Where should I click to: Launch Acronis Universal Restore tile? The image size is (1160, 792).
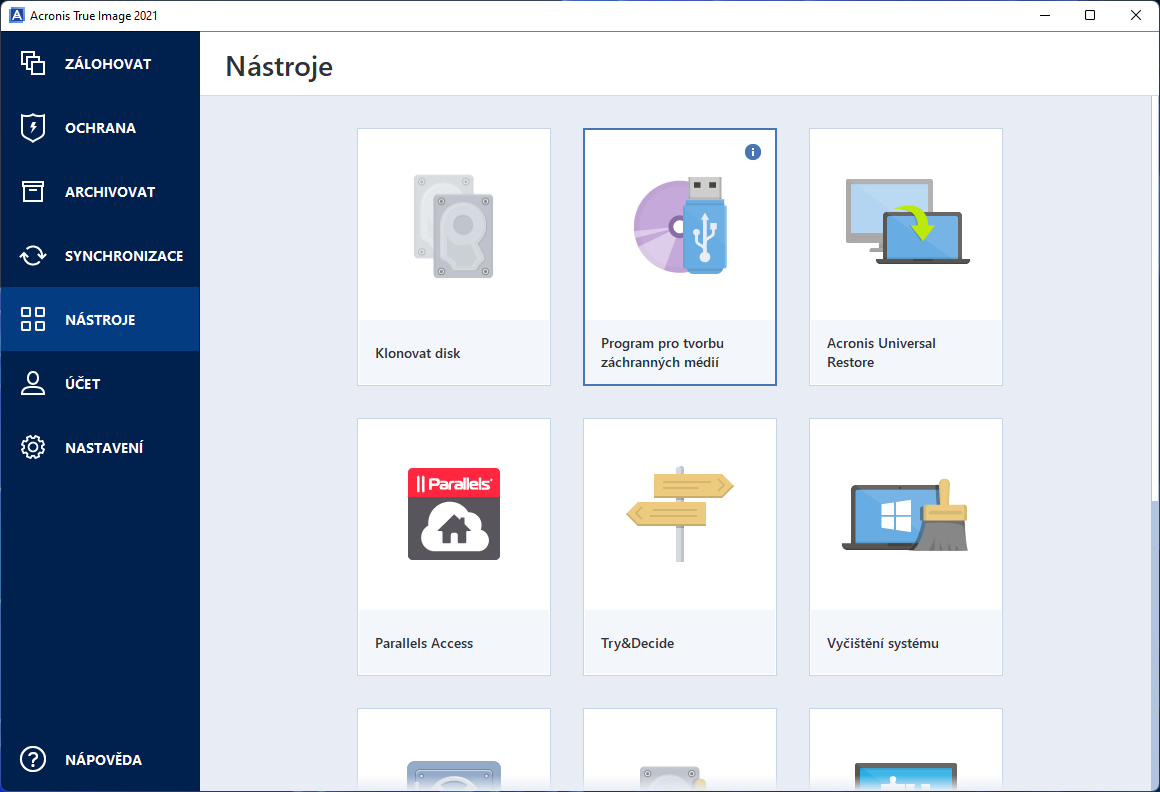click(x=906, y=257)
